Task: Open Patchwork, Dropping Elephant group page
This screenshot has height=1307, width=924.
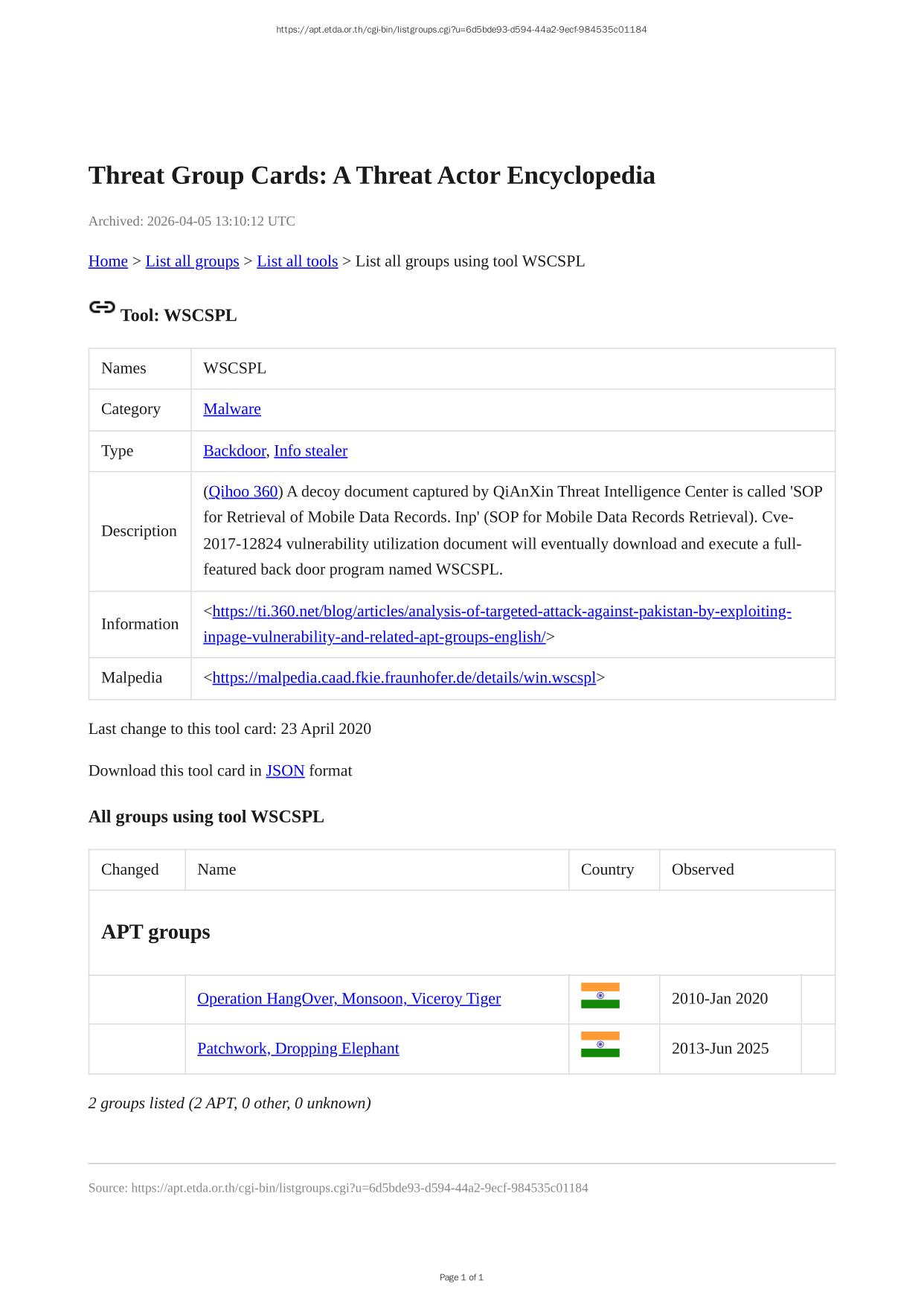Action: click(x=298, y=1049)
